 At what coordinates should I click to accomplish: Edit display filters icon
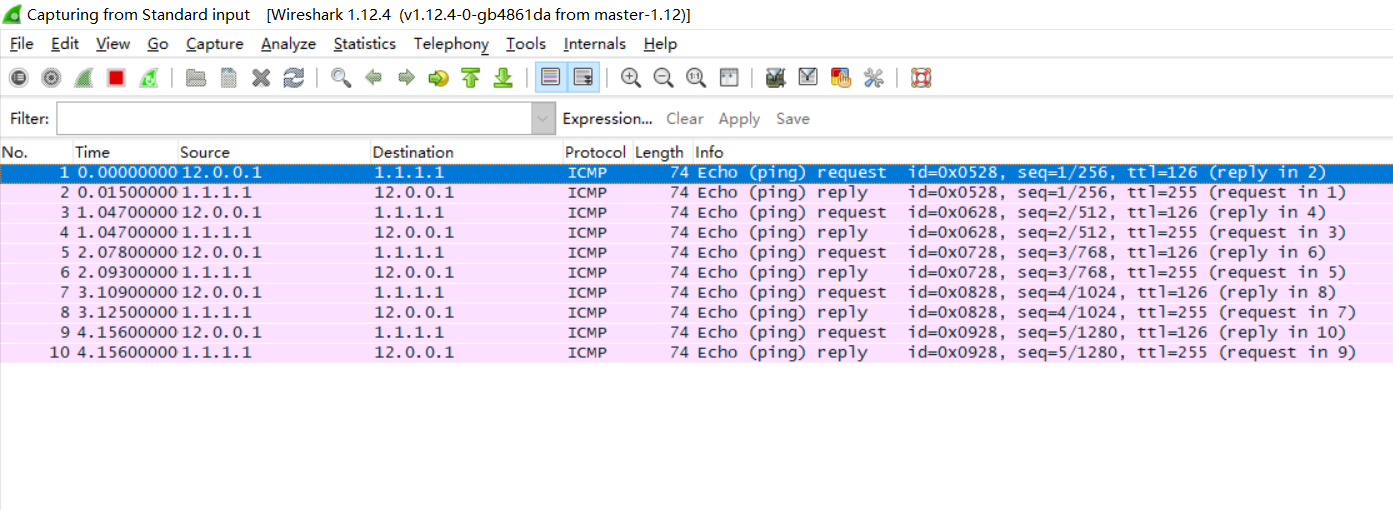coord(808,78)
